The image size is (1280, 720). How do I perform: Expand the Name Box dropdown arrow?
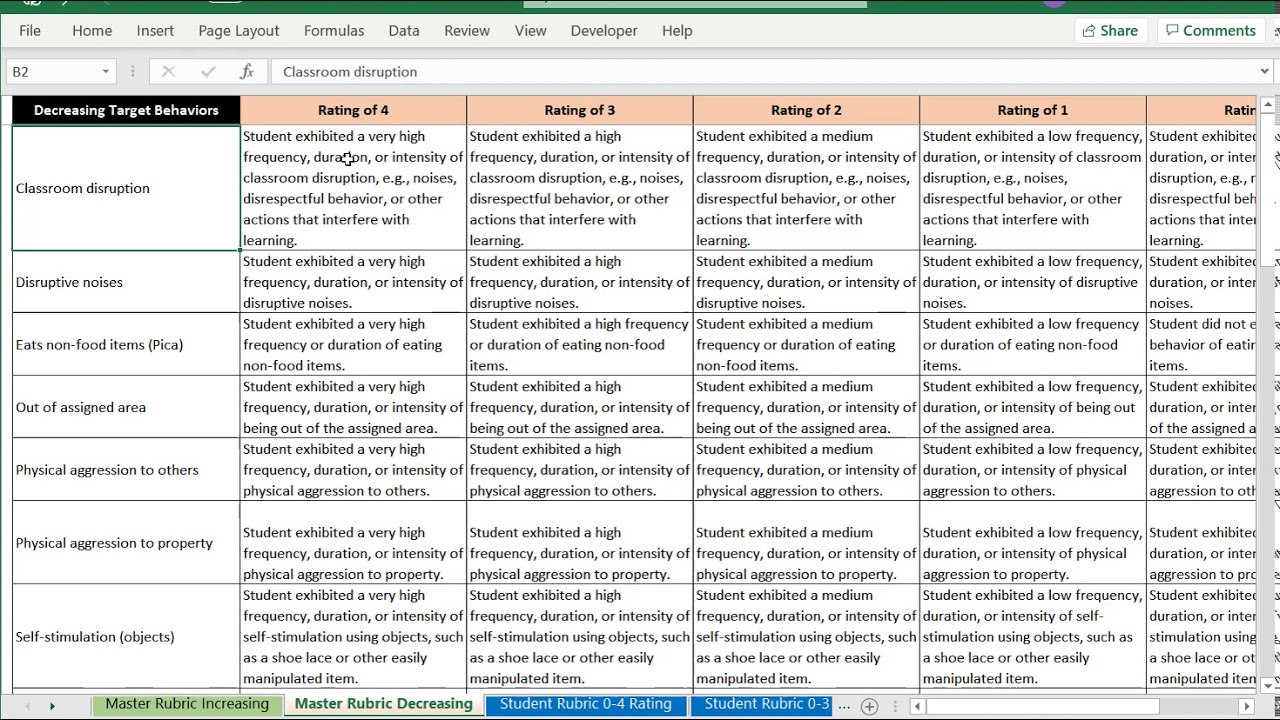[105, 72]
